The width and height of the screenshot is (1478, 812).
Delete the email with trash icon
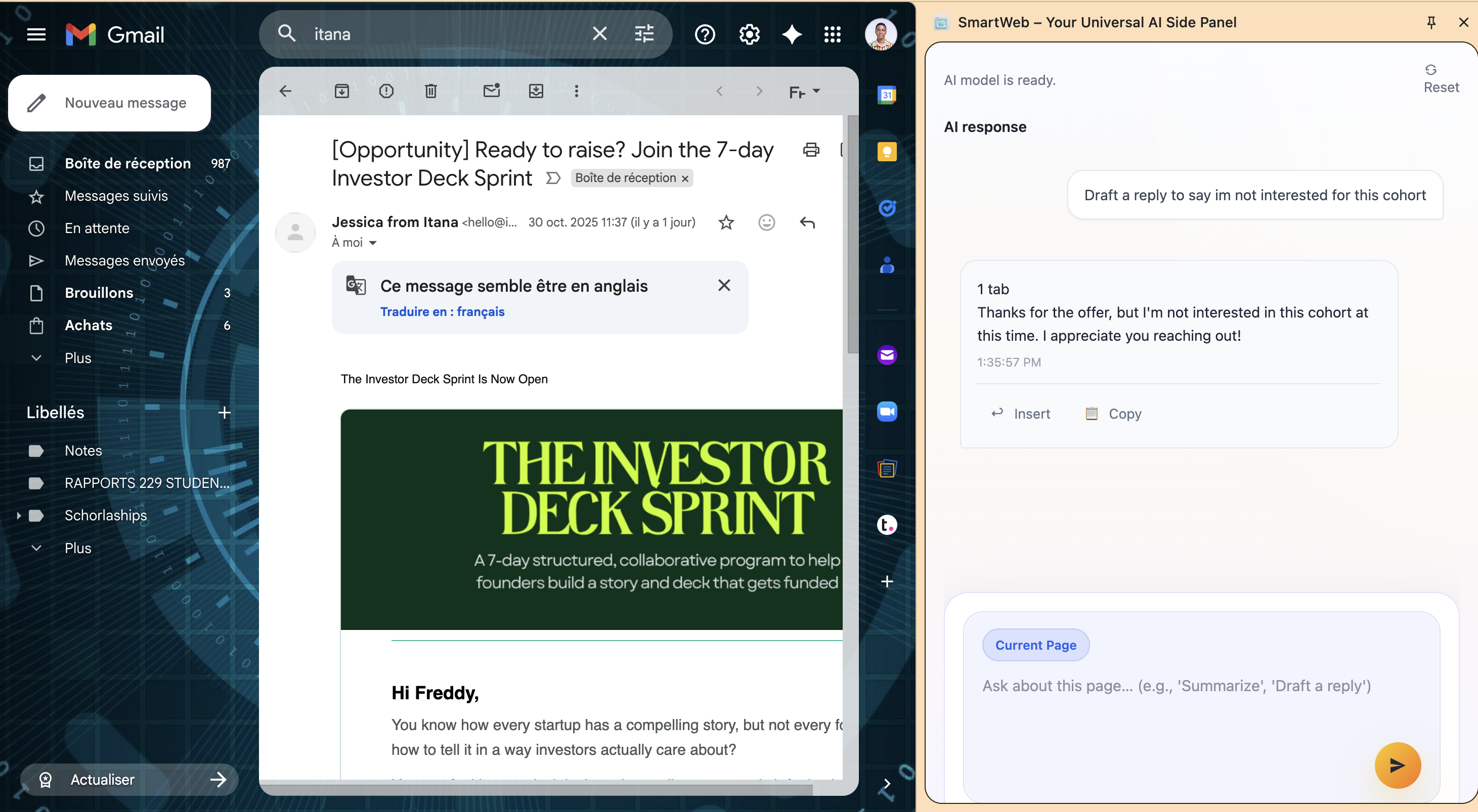(430, 91)
